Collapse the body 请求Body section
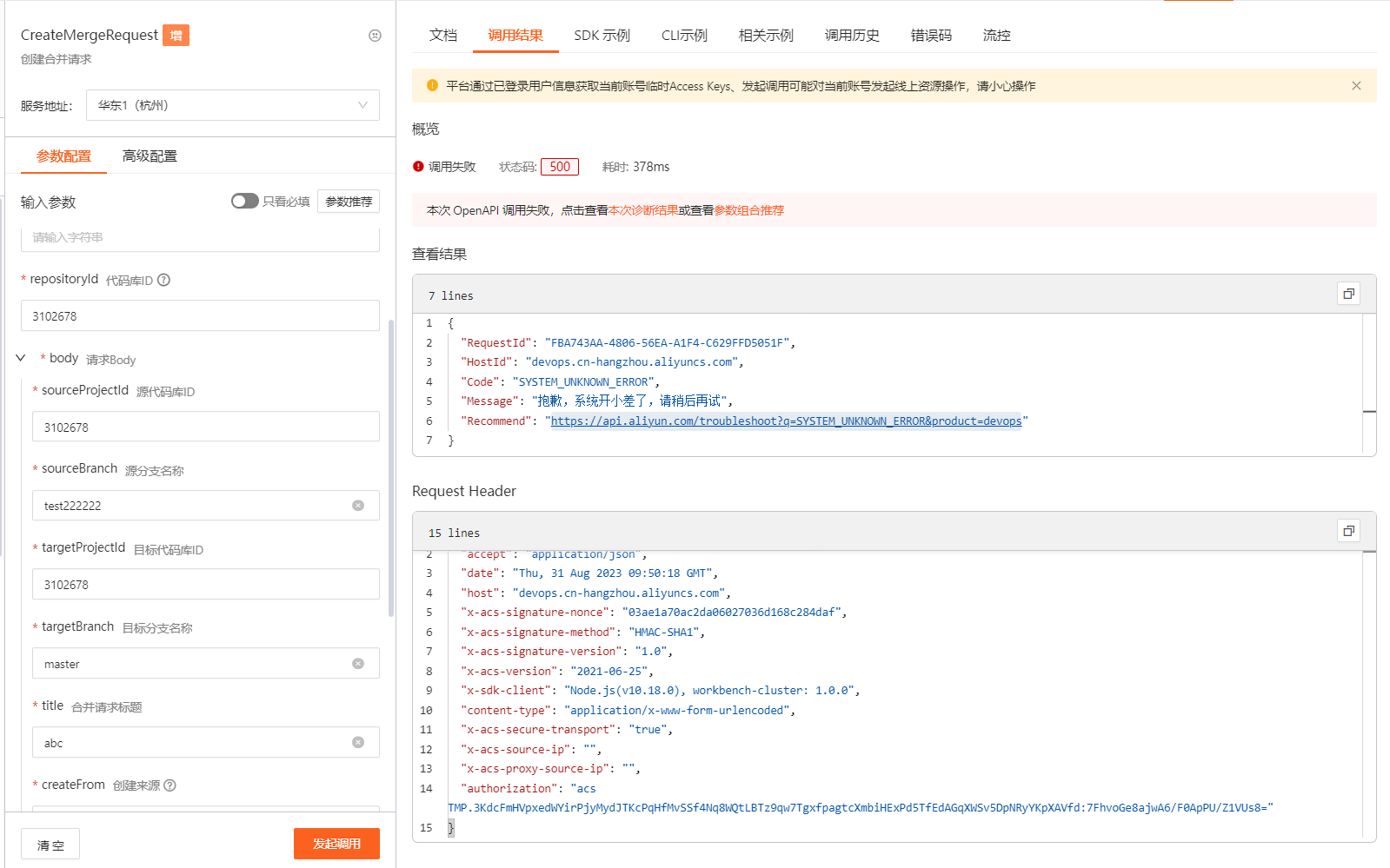Image resolution: width=1390 pixels, height=868 pixels. pyautogui.click(x=21, y=358)
